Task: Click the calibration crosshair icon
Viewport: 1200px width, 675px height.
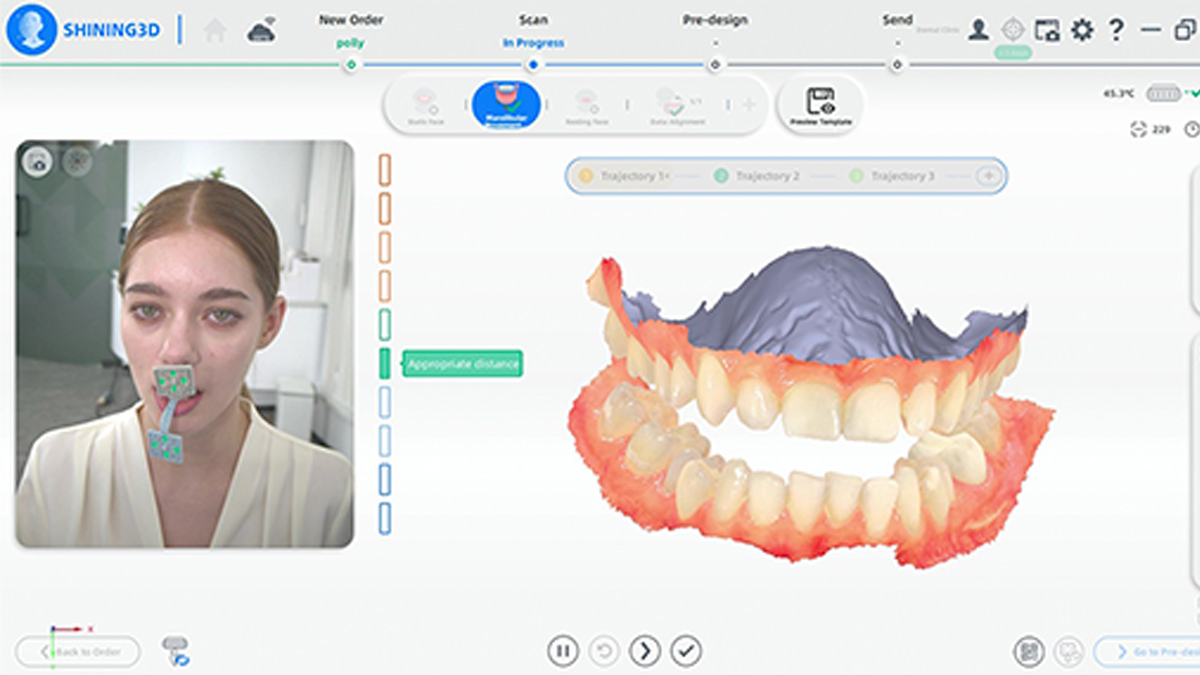Action: (1013, 30)
